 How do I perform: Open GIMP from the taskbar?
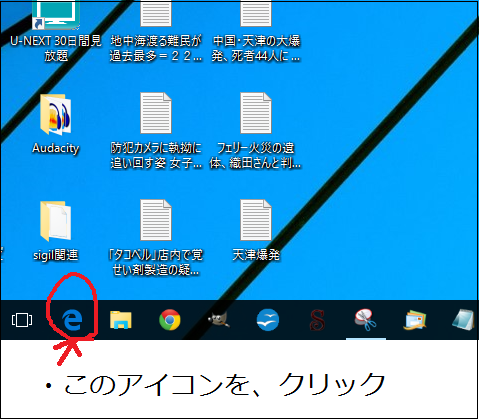tap(219, 320)
